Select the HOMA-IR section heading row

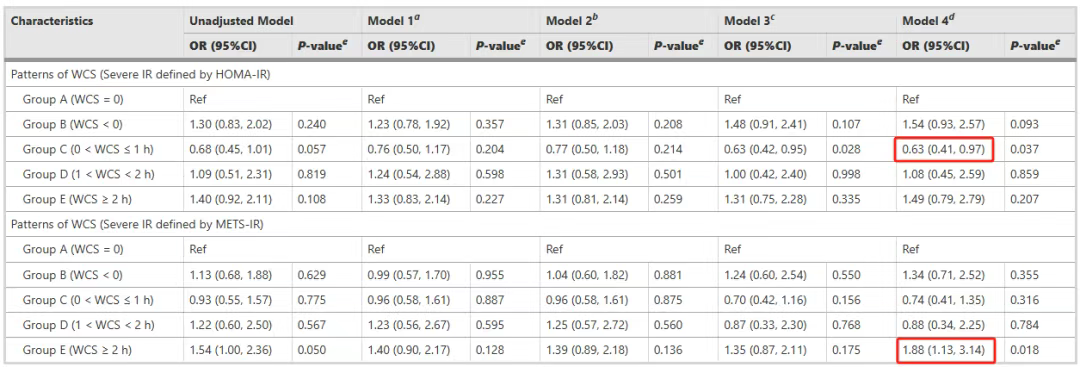[x=540, y=74]
